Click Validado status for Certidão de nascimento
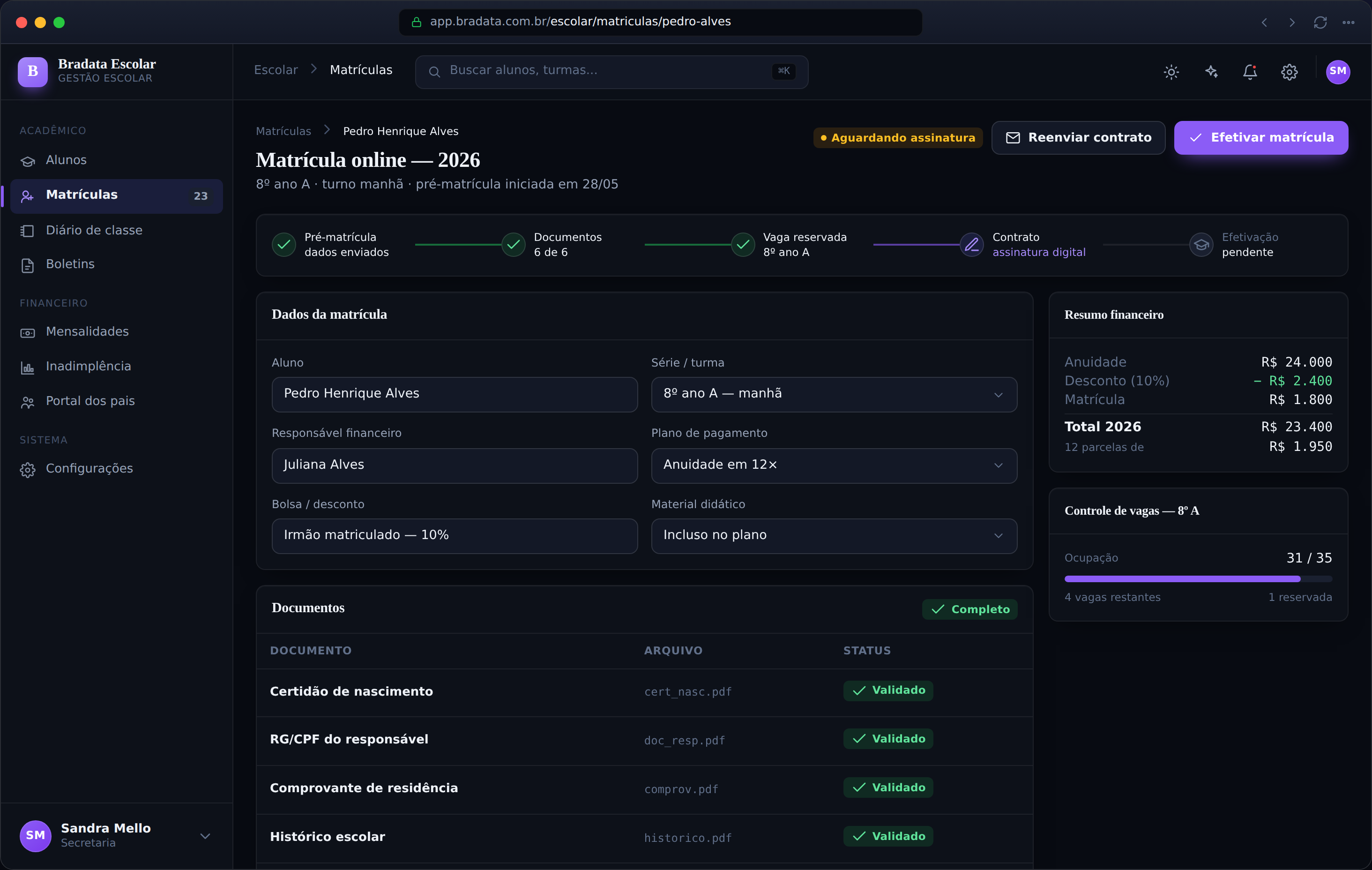This screenshot has width=1372, height=870. [x=887, y=690]
